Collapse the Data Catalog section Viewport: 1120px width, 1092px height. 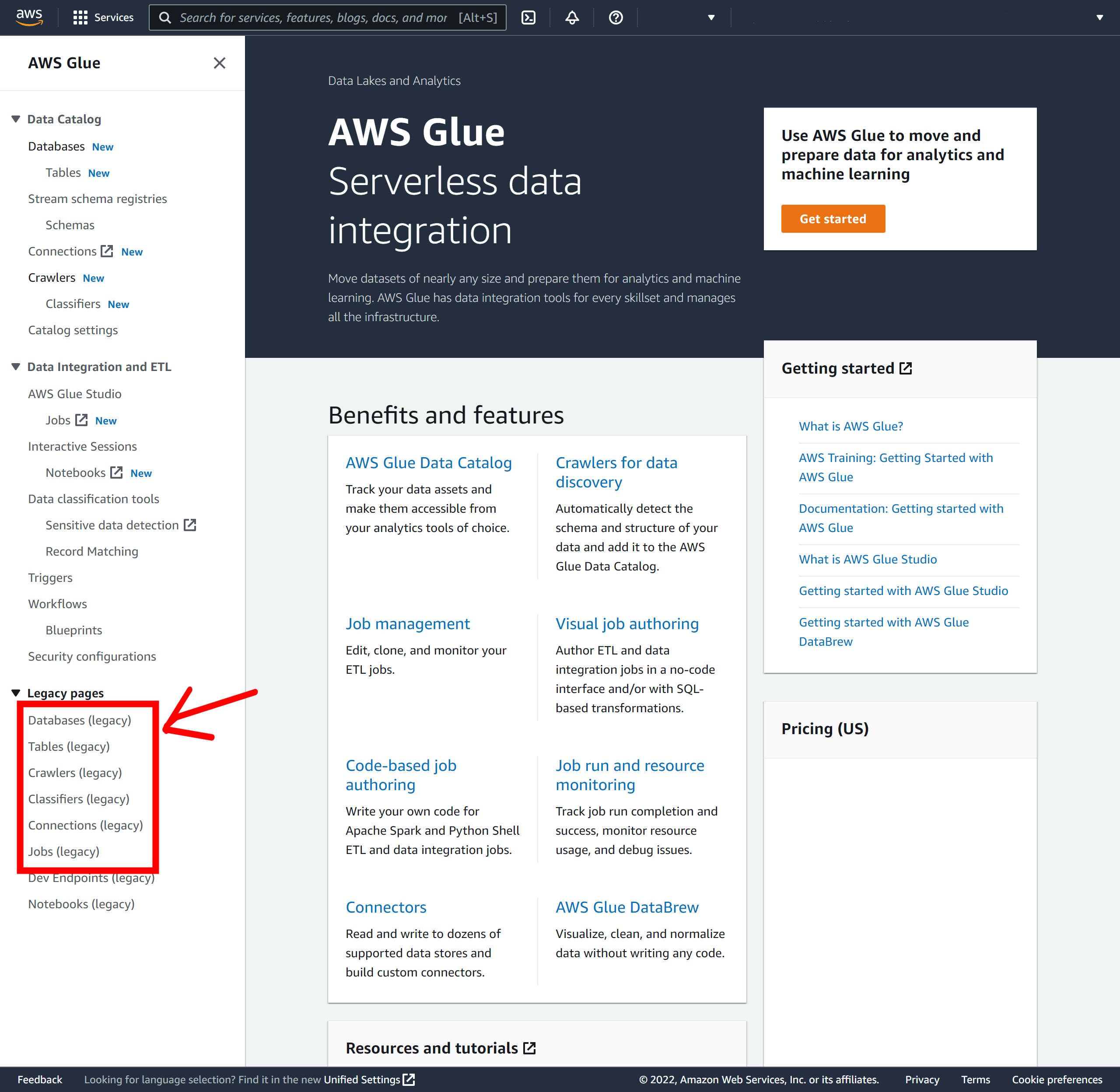click(15, 119)
